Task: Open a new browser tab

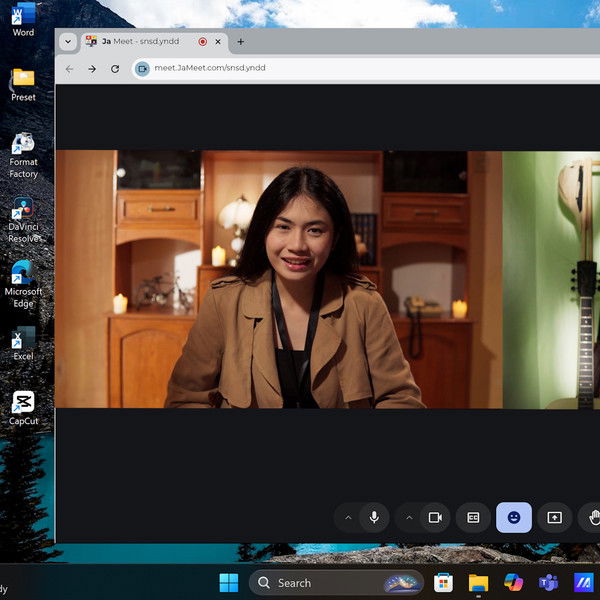Action: [240, 42]
